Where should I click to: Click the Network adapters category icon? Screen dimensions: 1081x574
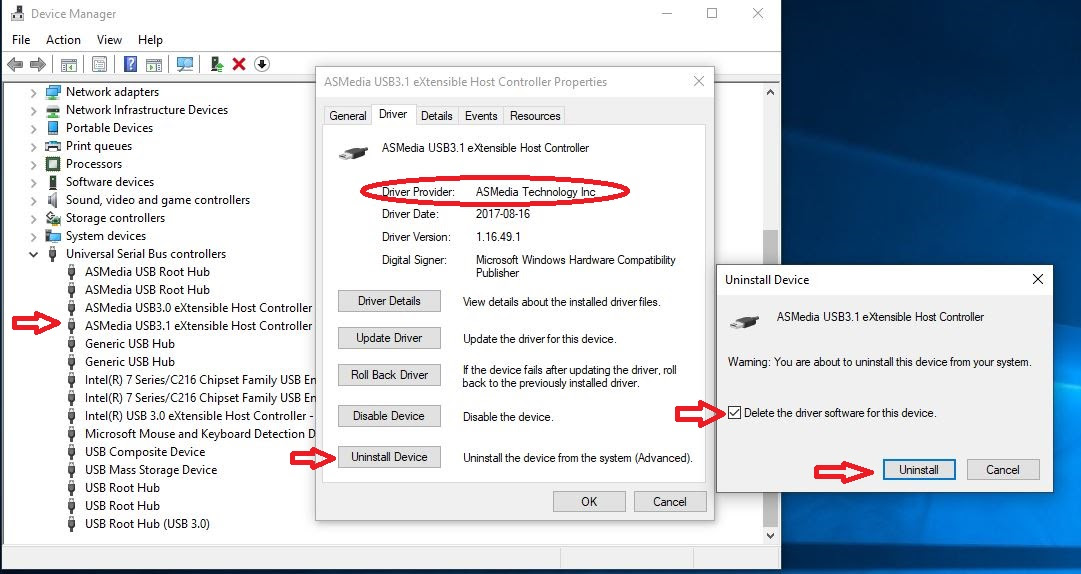click(53, 92)
